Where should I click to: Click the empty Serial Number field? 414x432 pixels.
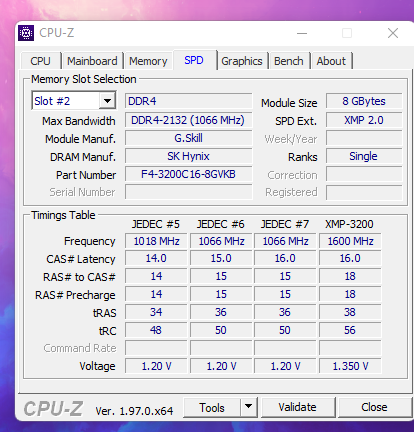tap(189, 192)
